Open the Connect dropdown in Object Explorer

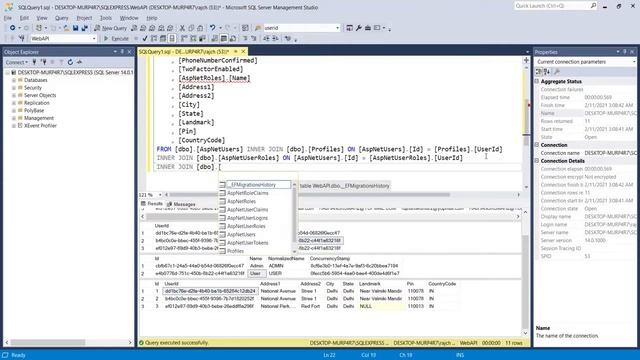pos(17,62)
